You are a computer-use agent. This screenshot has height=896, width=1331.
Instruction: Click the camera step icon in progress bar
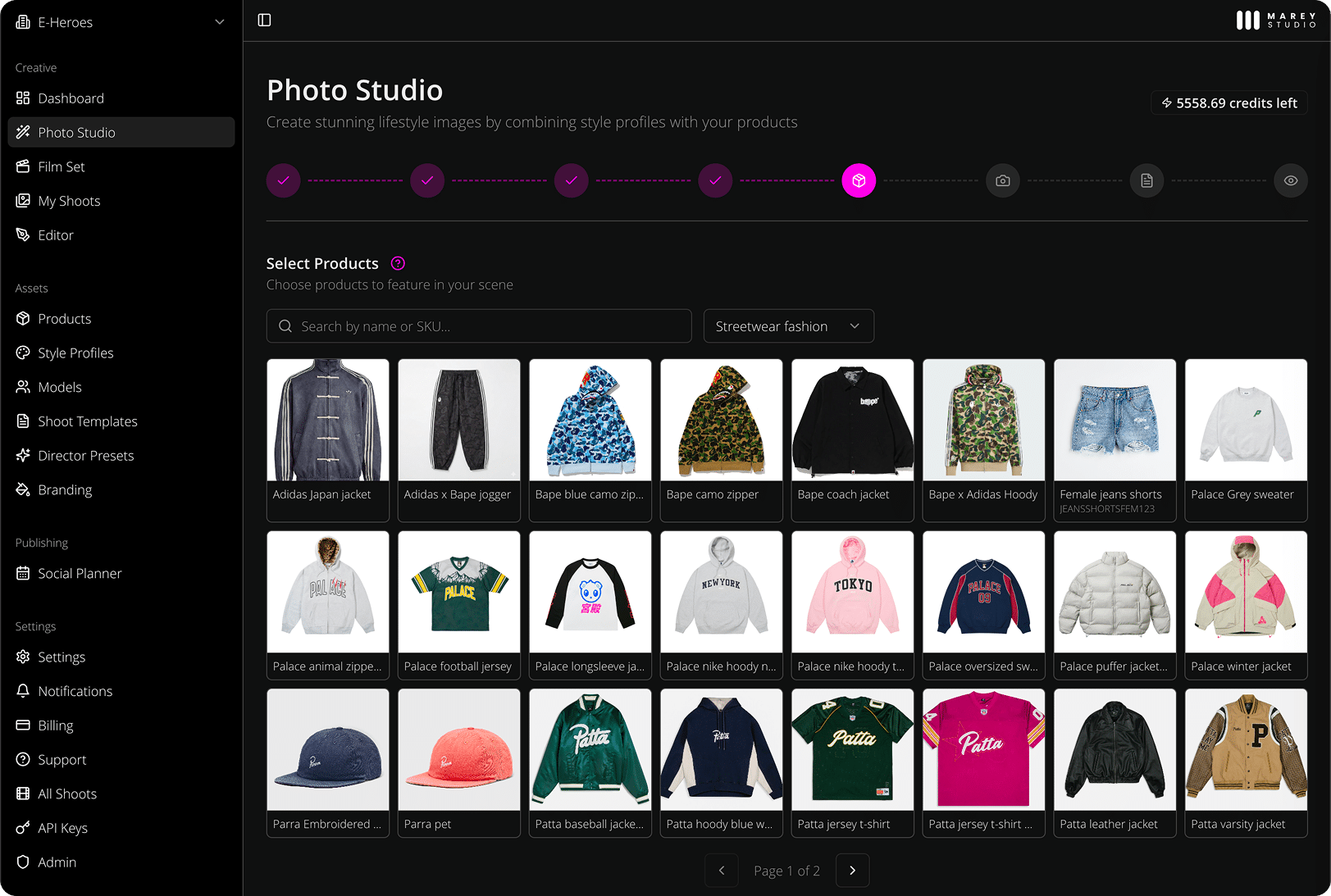pyautogui.click(x=1002, y=180)
